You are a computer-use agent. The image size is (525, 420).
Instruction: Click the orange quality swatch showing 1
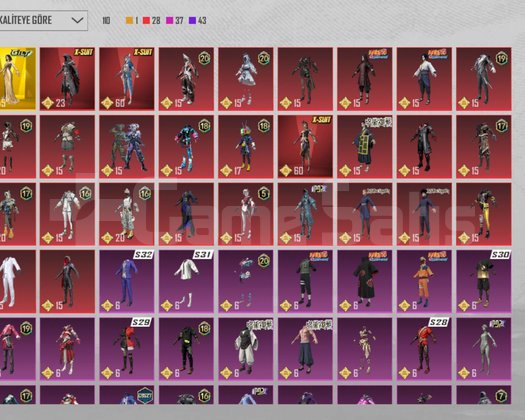pyautogui.click(x=129, y=20)
